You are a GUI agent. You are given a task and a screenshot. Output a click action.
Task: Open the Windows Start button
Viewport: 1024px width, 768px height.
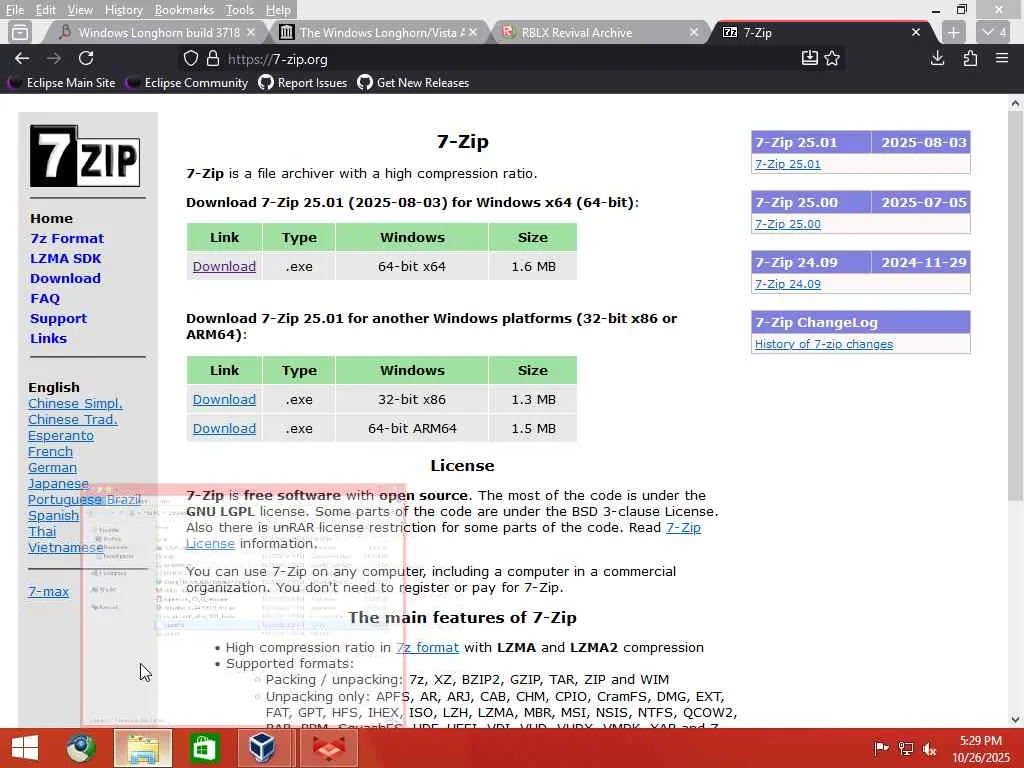coord(25,748)
